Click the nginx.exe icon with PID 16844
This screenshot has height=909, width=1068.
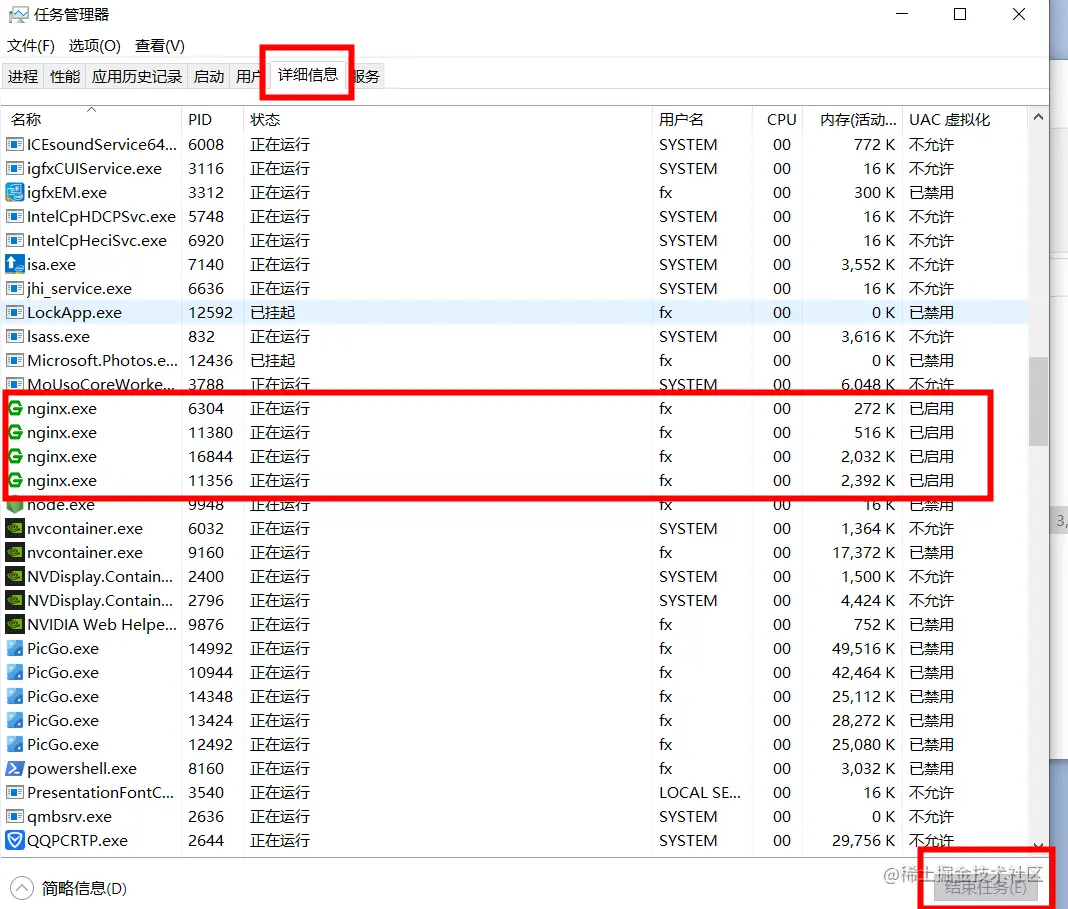16,456
